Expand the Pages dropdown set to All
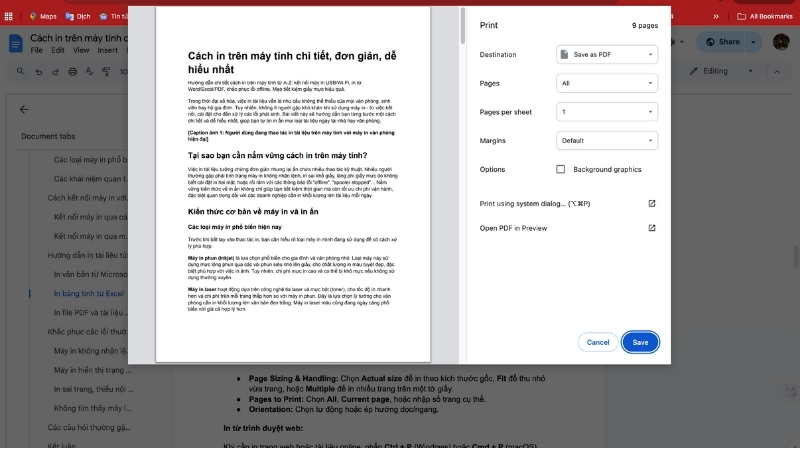The image size is (800, 450). coord(606,84)
